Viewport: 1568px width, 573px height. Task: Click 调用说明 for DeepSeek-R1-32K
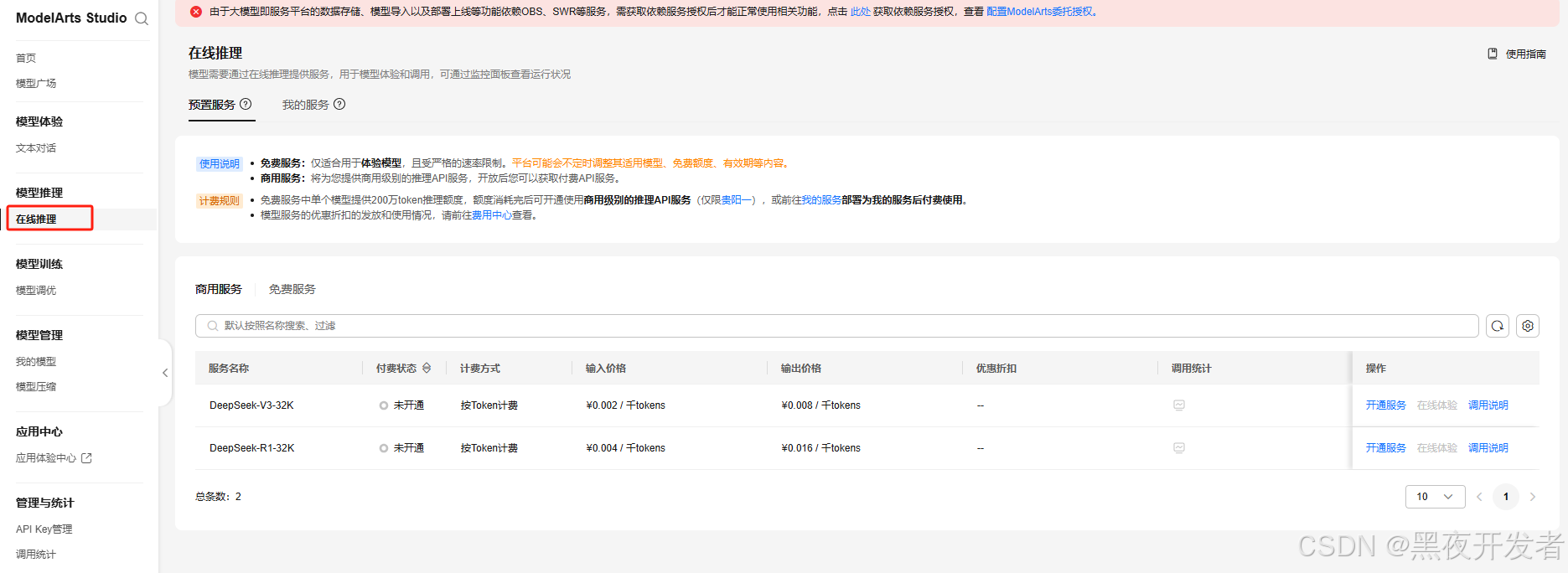point(1488,448)
